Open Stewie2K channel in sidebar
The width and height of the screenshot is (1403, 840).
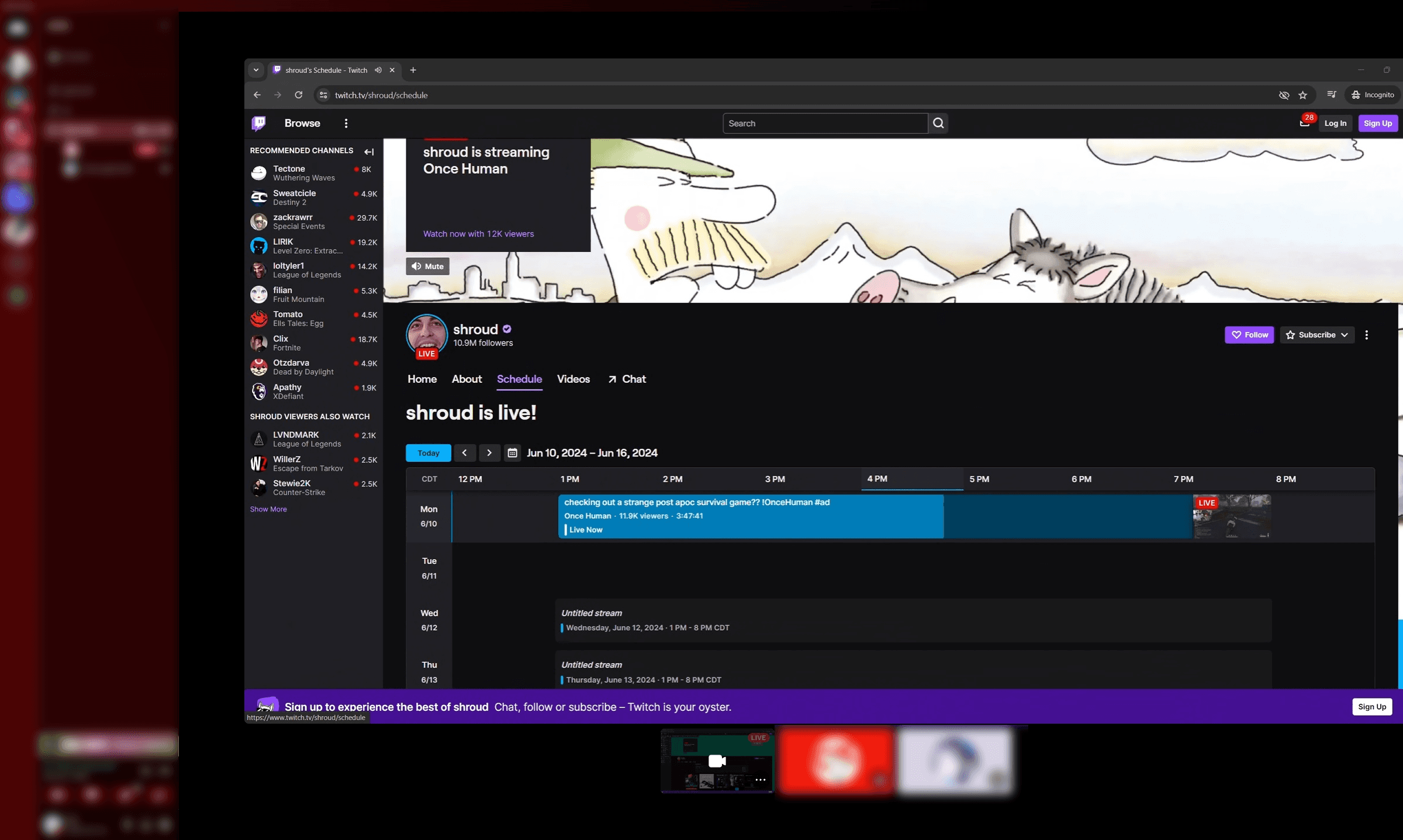[x=314, y=488]
